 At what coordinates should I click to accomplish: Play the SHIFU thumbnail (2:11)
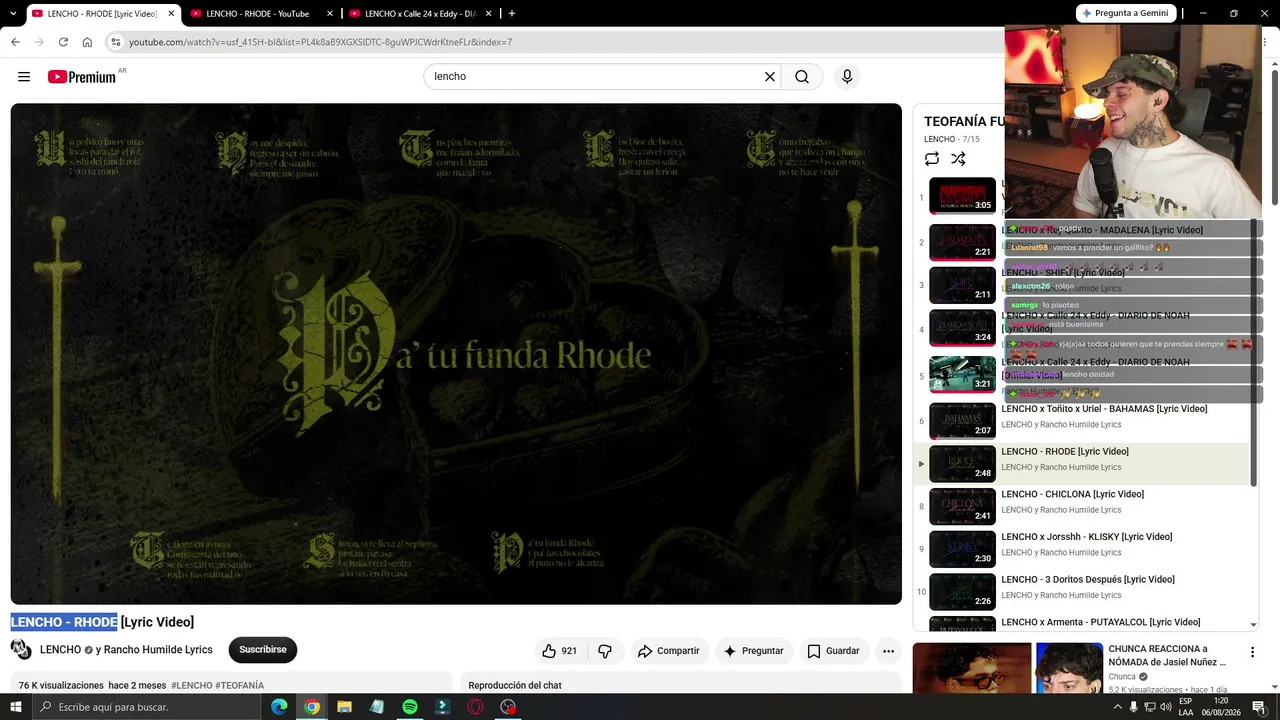tap(962, 285)
